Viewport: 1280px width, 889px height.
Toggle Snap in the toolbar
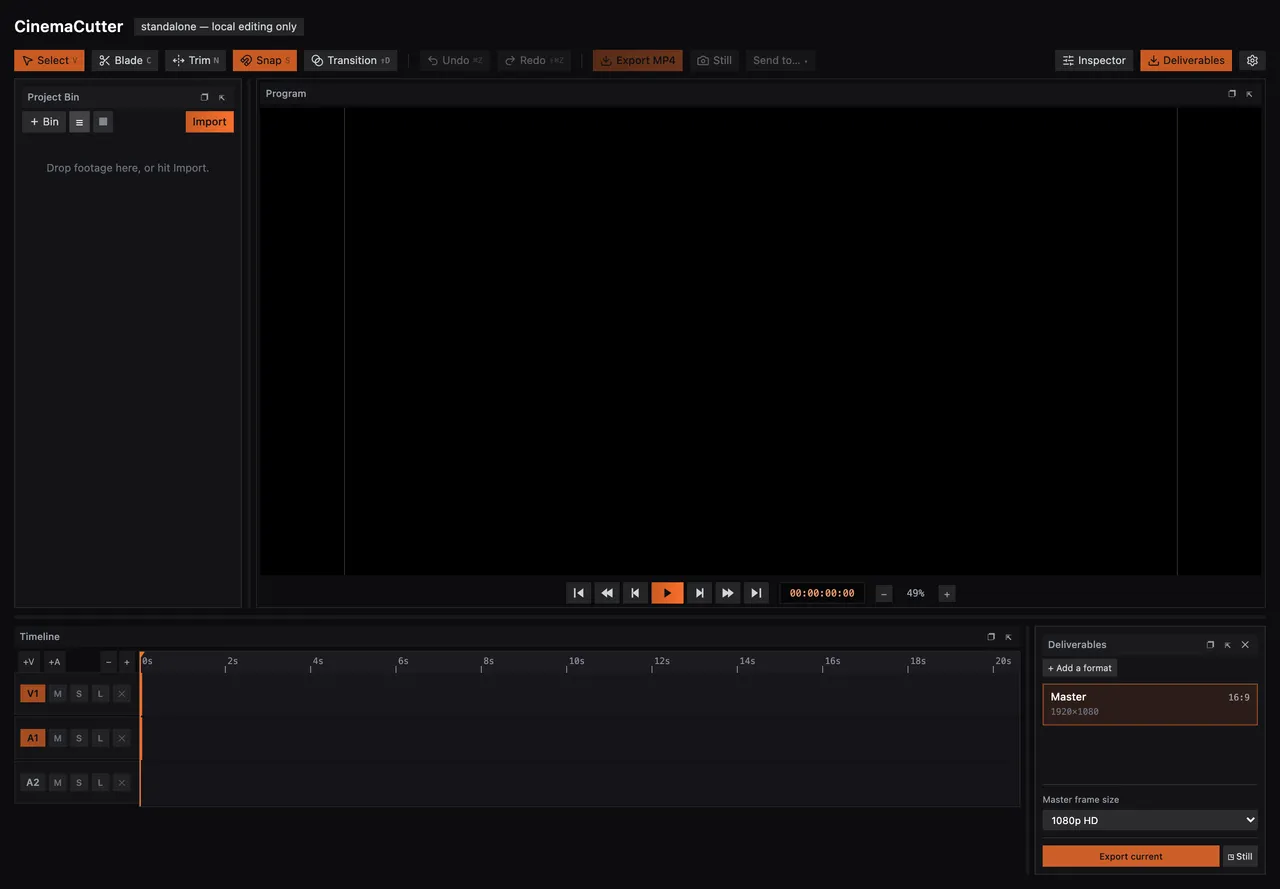click(265, 60)
